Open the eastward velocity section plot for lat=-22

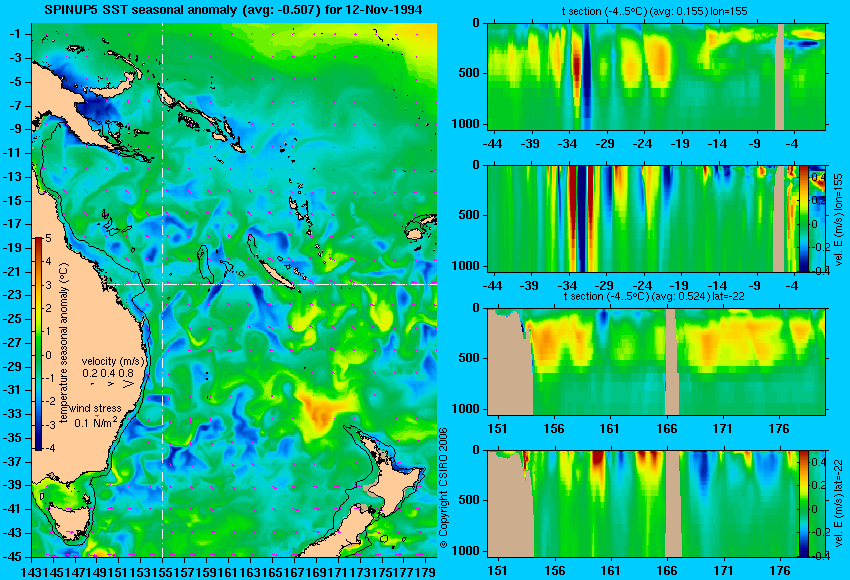click(x=642, y=504)
